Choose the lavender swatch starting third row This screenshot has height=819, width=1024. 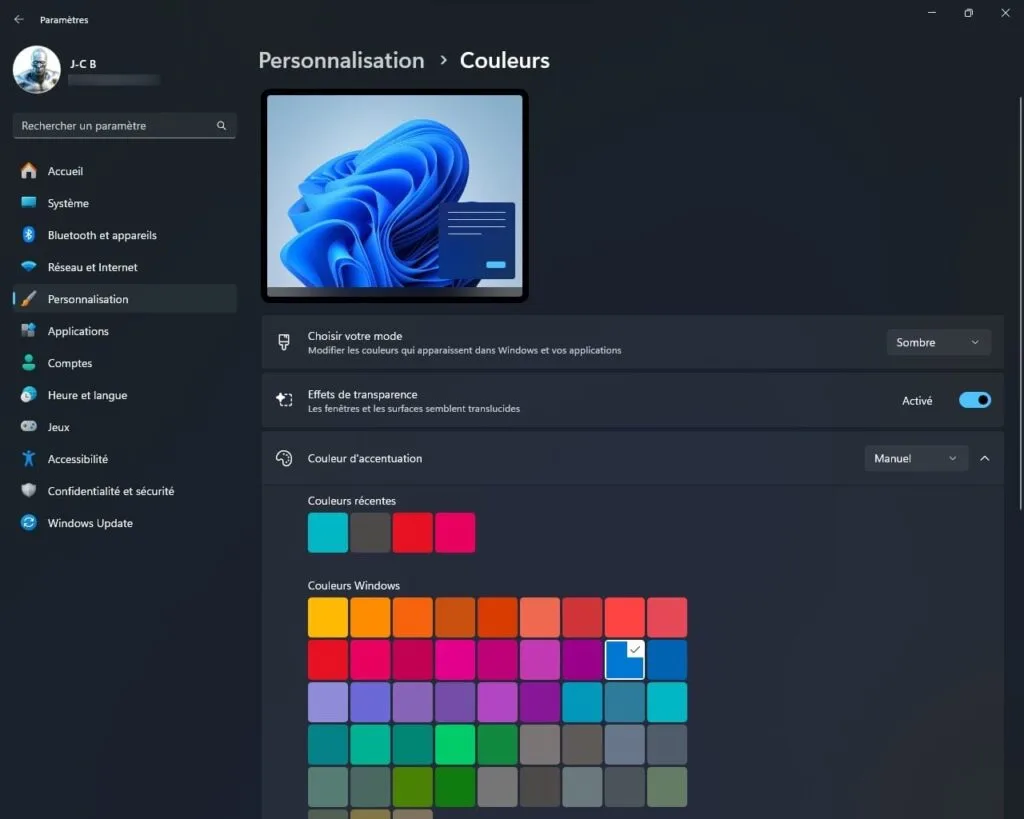point(328,702)
